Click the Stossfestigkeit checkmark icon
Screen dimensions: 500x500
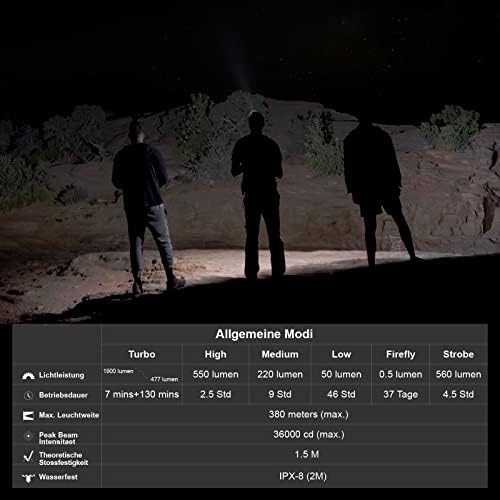click(x=29, y=456)
